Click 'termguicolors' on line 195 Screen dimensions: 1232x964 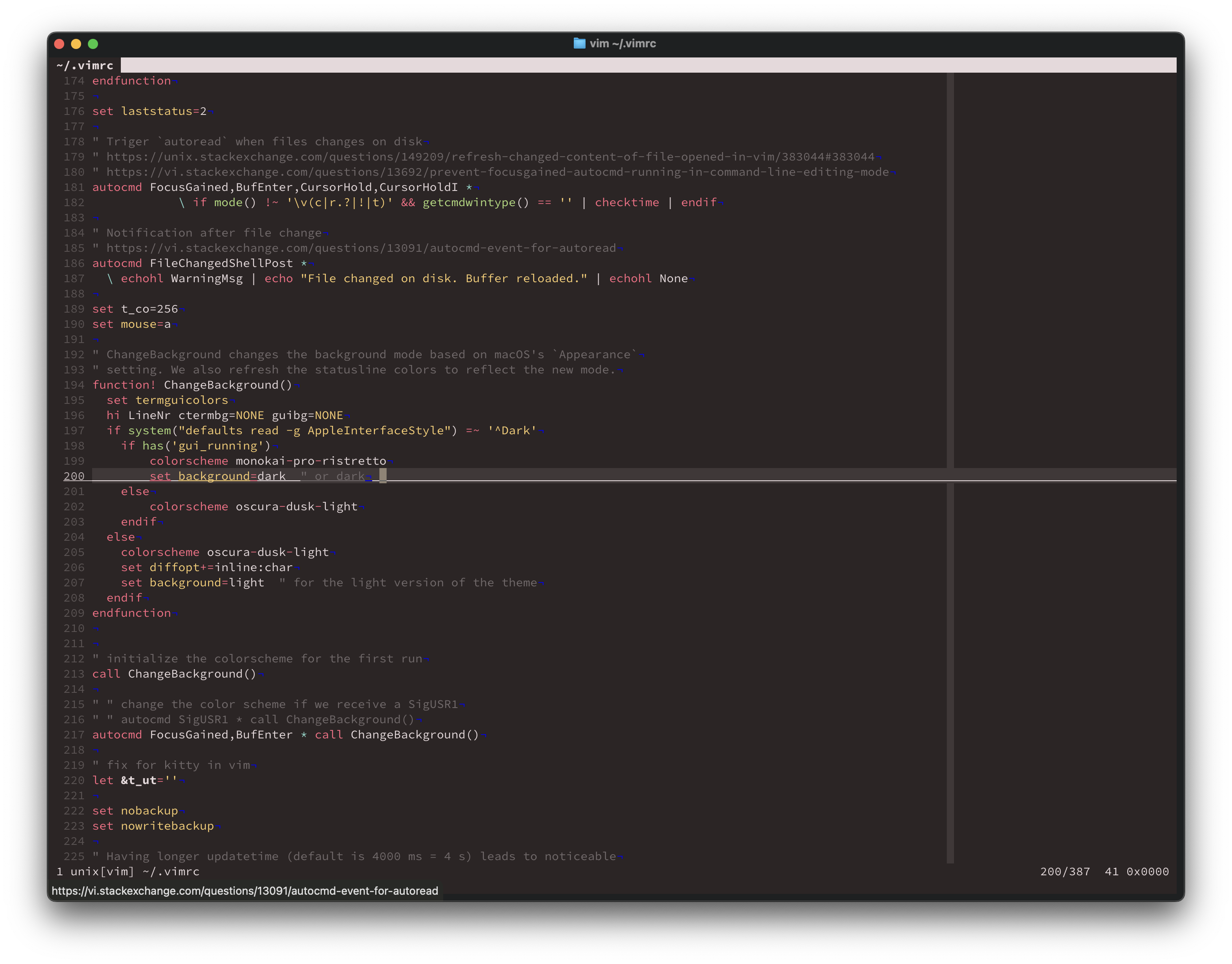182,400
